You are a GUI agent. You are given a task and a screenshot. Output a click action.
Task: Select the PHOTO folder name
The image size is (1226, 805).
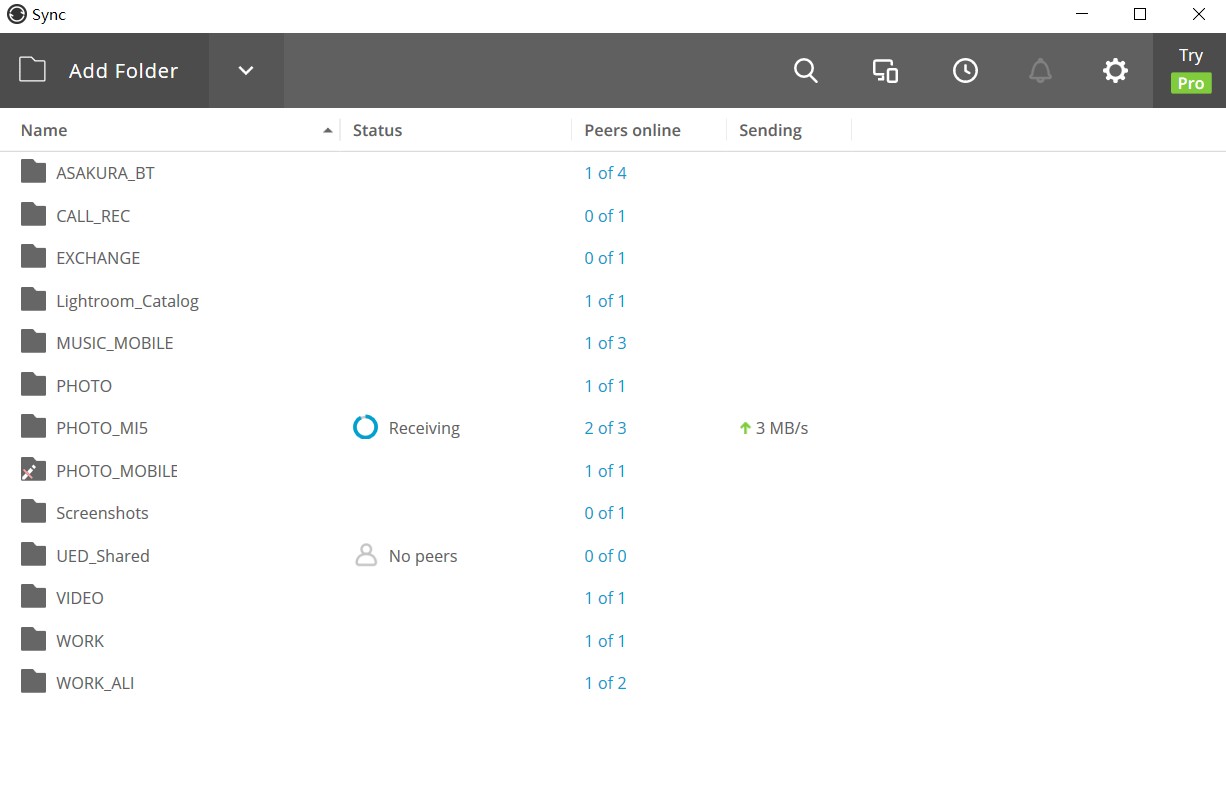click(x=84, y=386)
